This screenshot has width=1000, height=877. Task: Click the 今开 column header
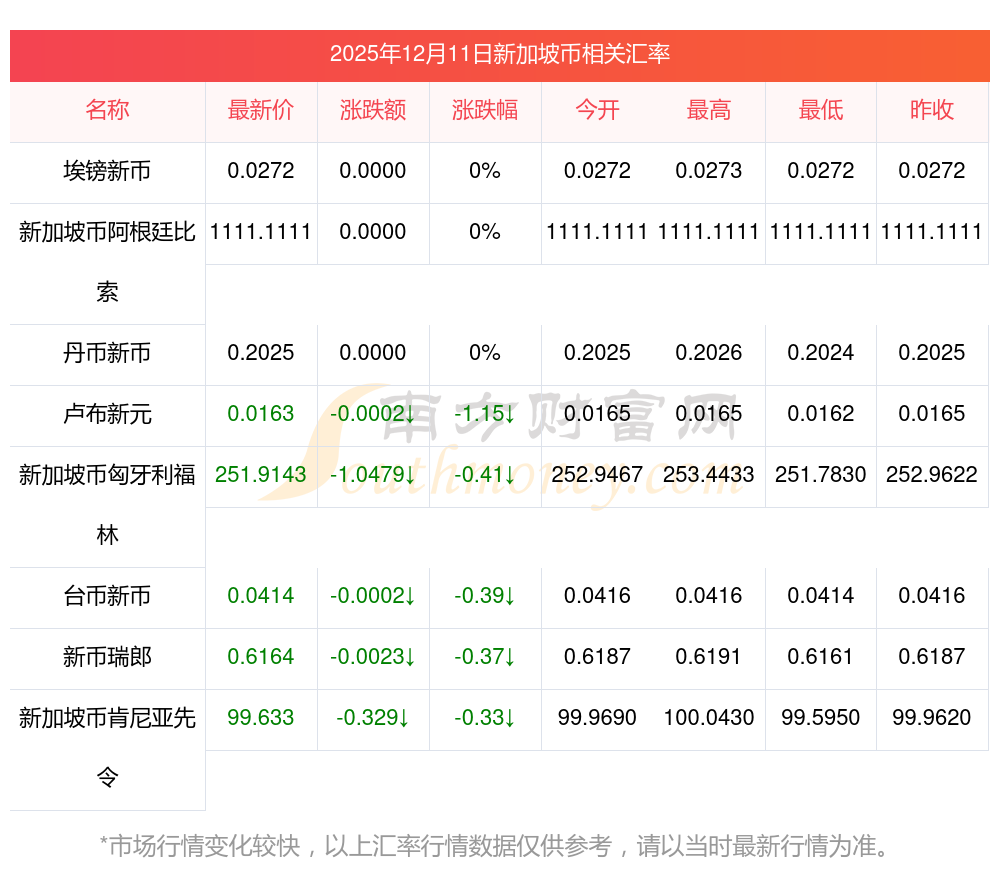(597, 111)
